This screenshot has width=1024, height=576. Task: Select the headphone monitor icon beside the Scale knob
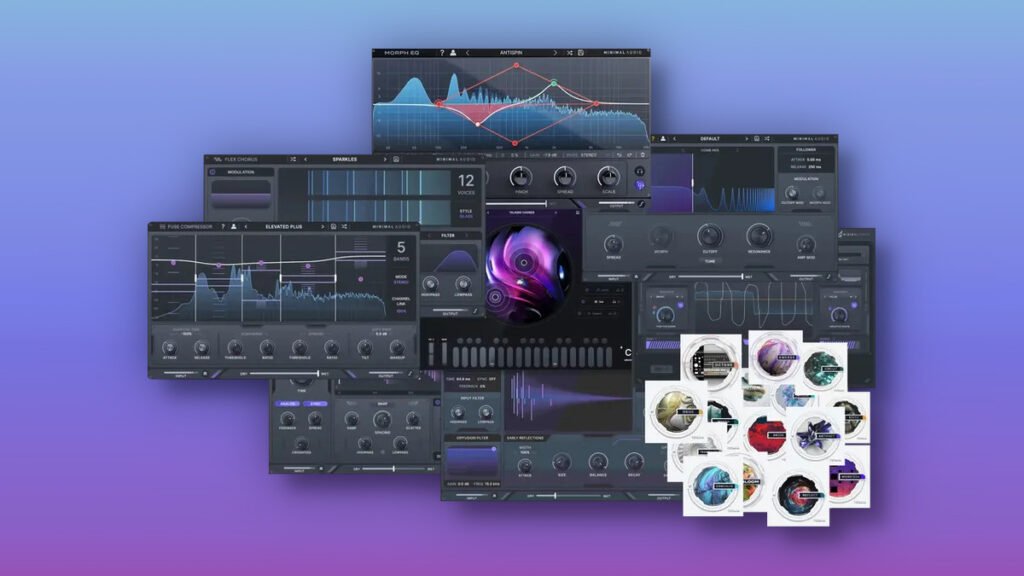[640, 171]
